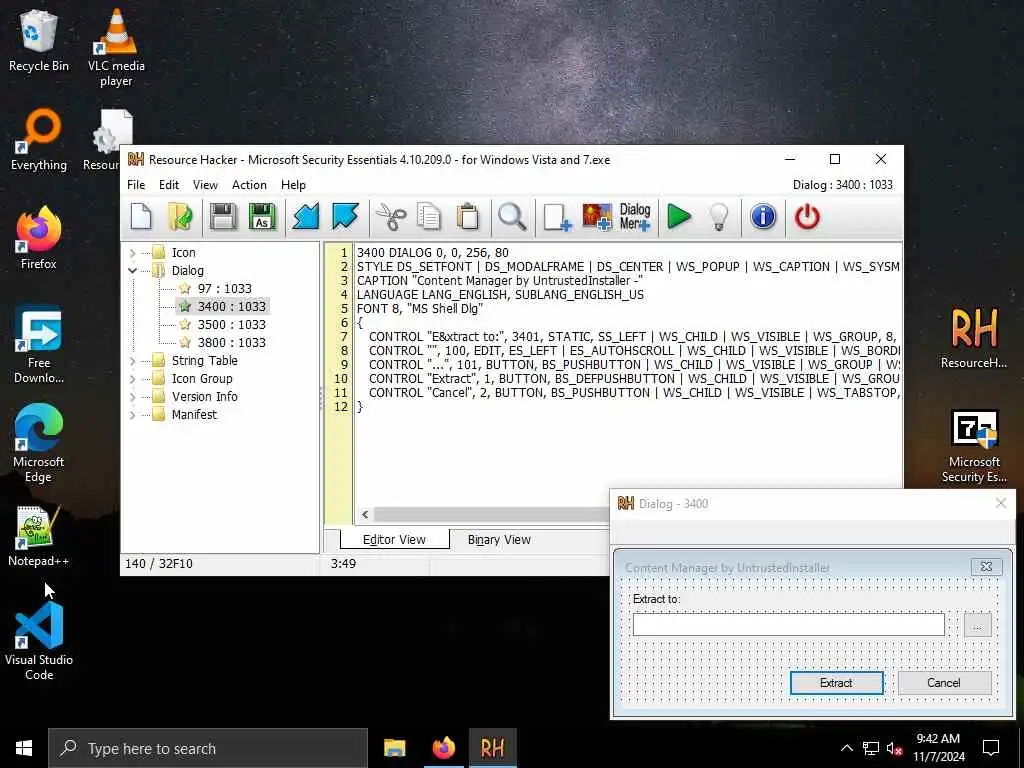Click the green Save As floppy icon
This screenshot has height=768, width=1024.
click(x=262, y=217)
